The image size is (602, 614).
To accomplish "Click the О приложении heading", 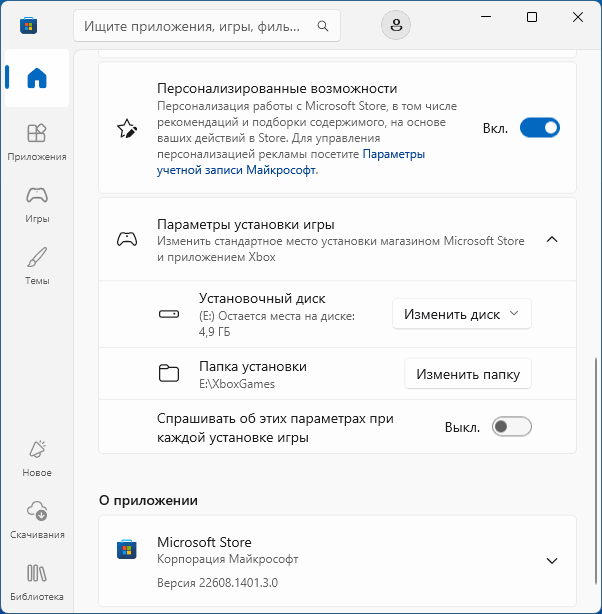I will [x=148, y=500].
